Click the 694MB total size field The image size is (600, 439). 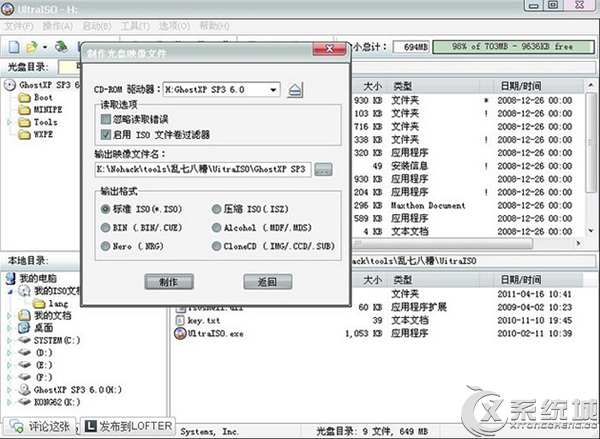pyautogui.click(x=411, y=47)
